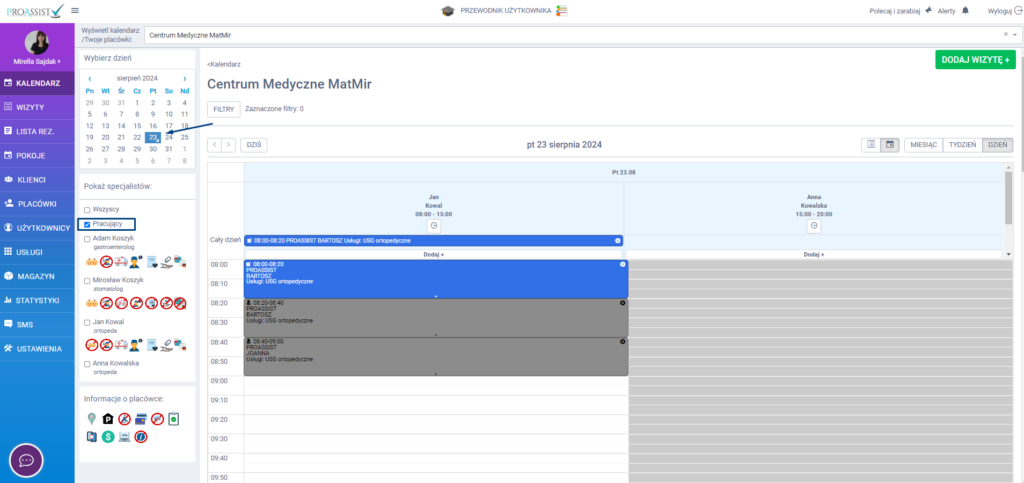Click the clock icon under Anna Kowalska
This screenshot has height=483, width=1024.
pyautogui.click(x=814, y=225)
